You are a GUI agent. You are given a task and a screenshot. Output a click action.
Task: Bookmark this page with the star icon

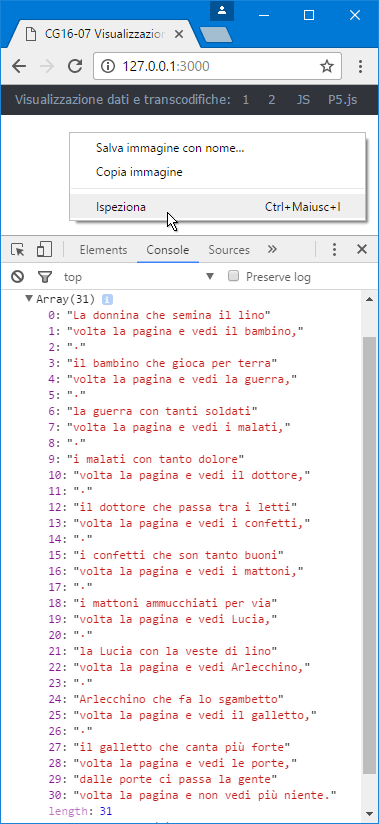(327, 66)
